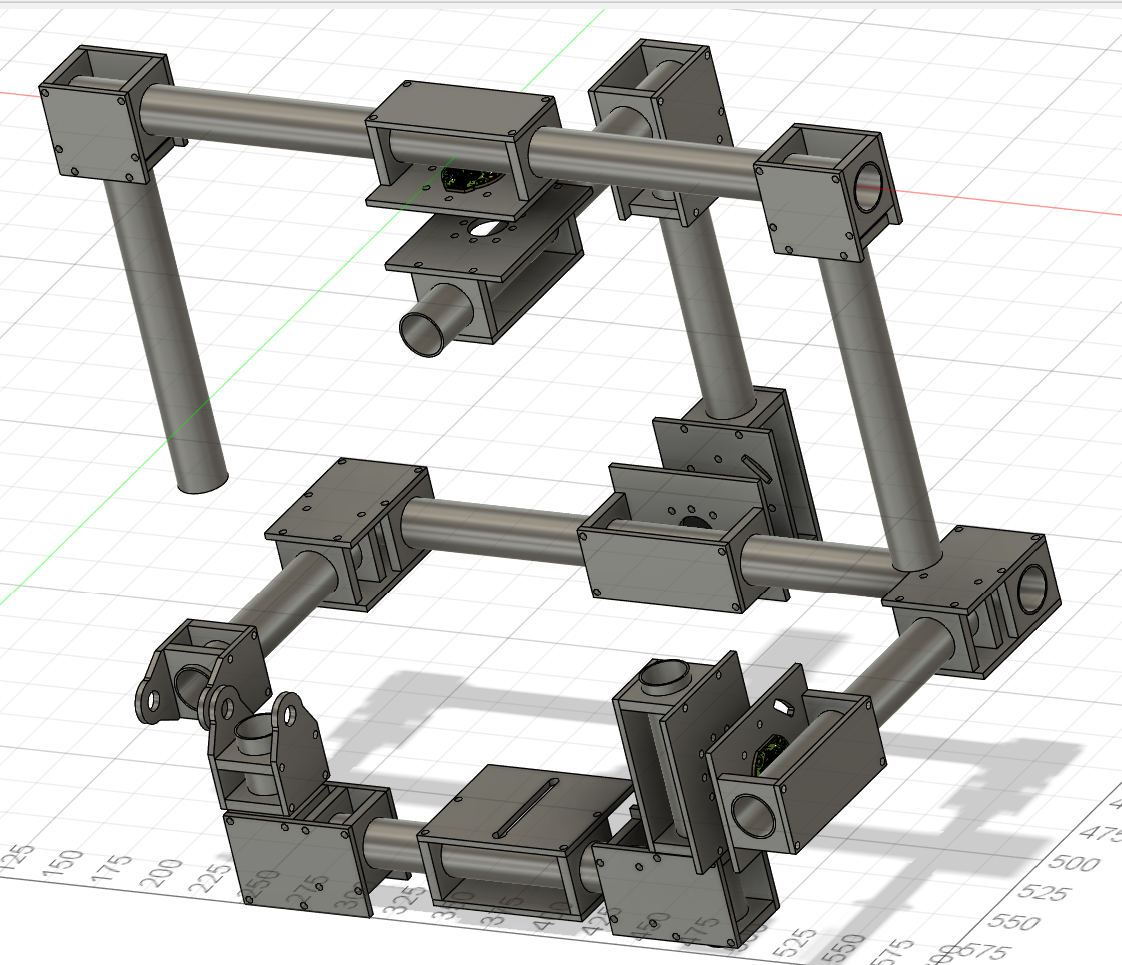Select the open-ended tube under the top center mount
The width and height of the screenshot is (1122, 965).
[435, 320]
